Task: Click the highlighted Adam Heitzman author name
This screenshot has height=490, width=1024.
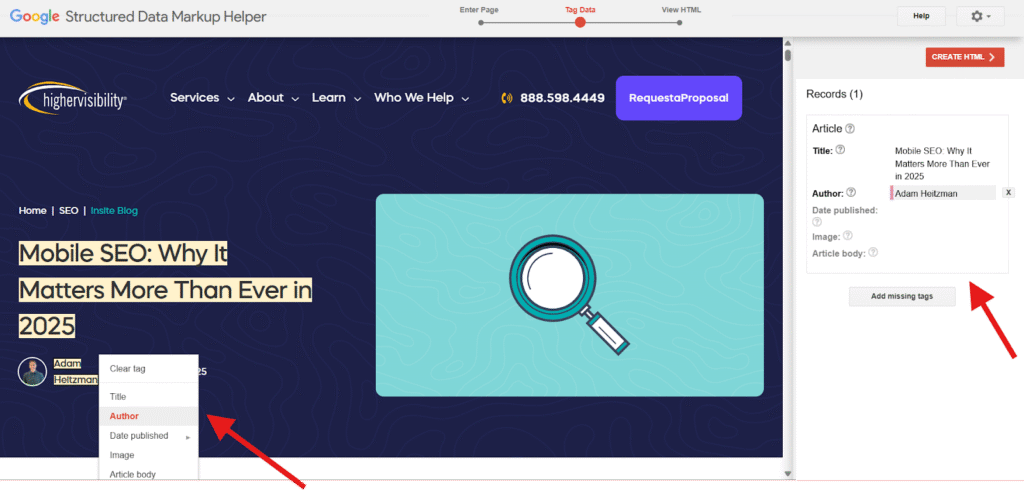Action: [76, 372]
